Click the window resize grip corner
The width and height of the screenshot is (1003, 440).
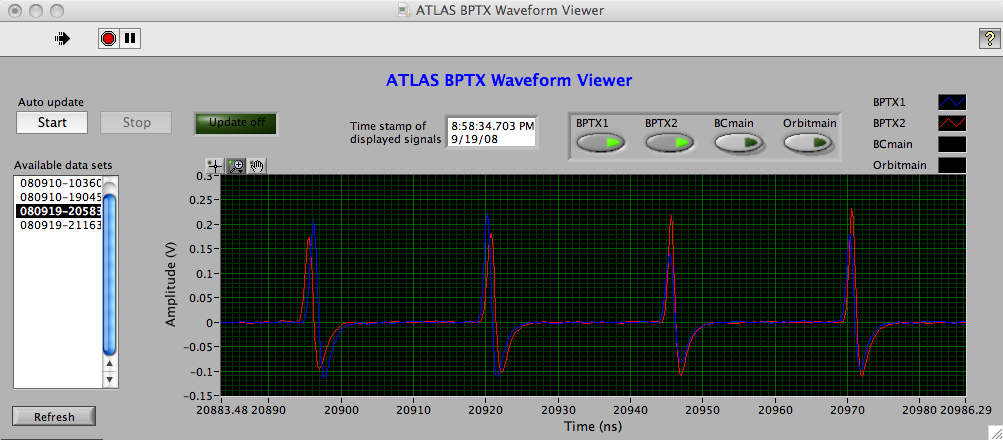995,433
